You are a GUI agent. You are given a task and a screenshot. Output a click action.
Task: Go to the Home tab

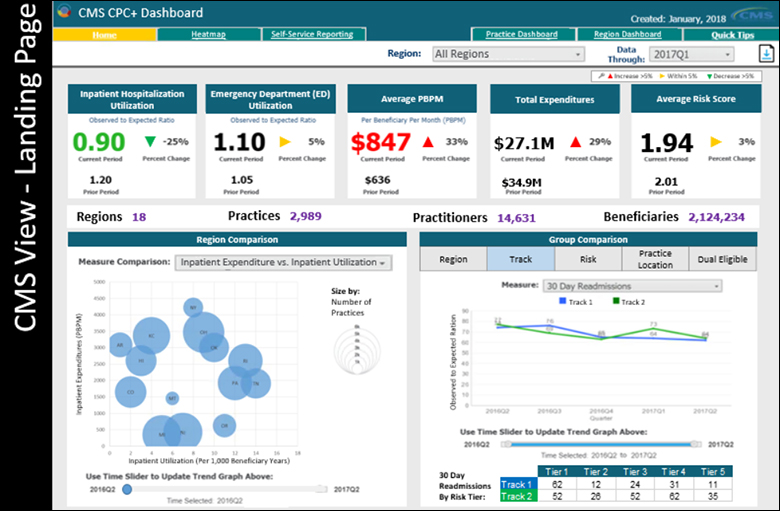click(x=104, y=34)
